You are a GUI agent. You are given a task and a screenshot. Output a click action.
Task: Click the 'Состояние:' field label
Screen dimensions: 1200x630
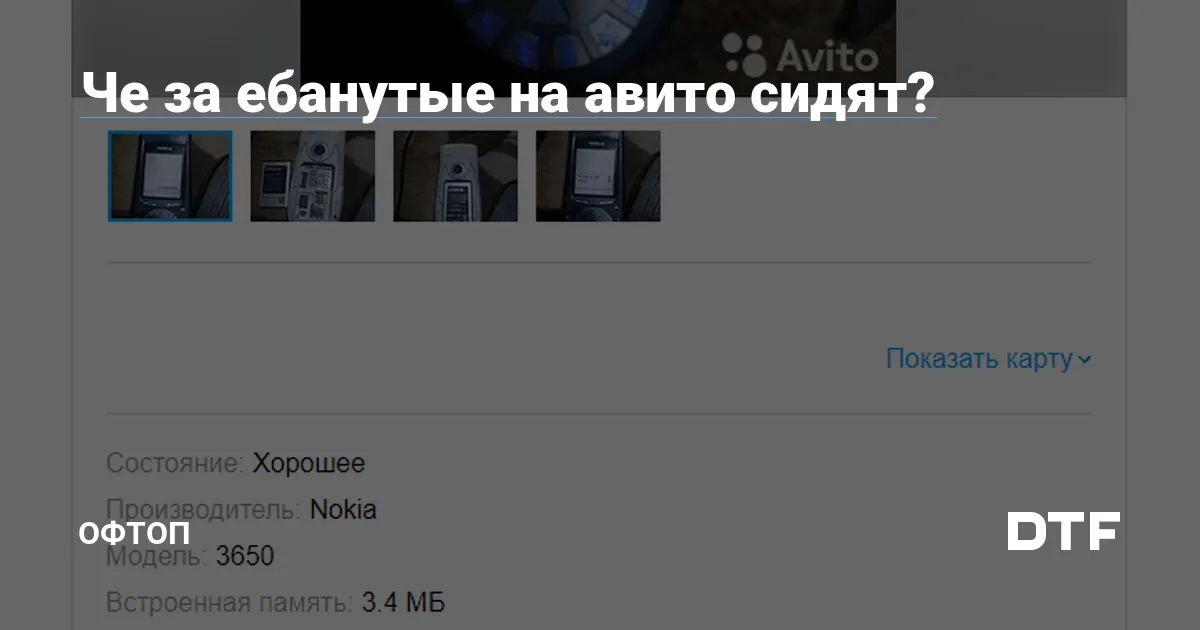176,464
